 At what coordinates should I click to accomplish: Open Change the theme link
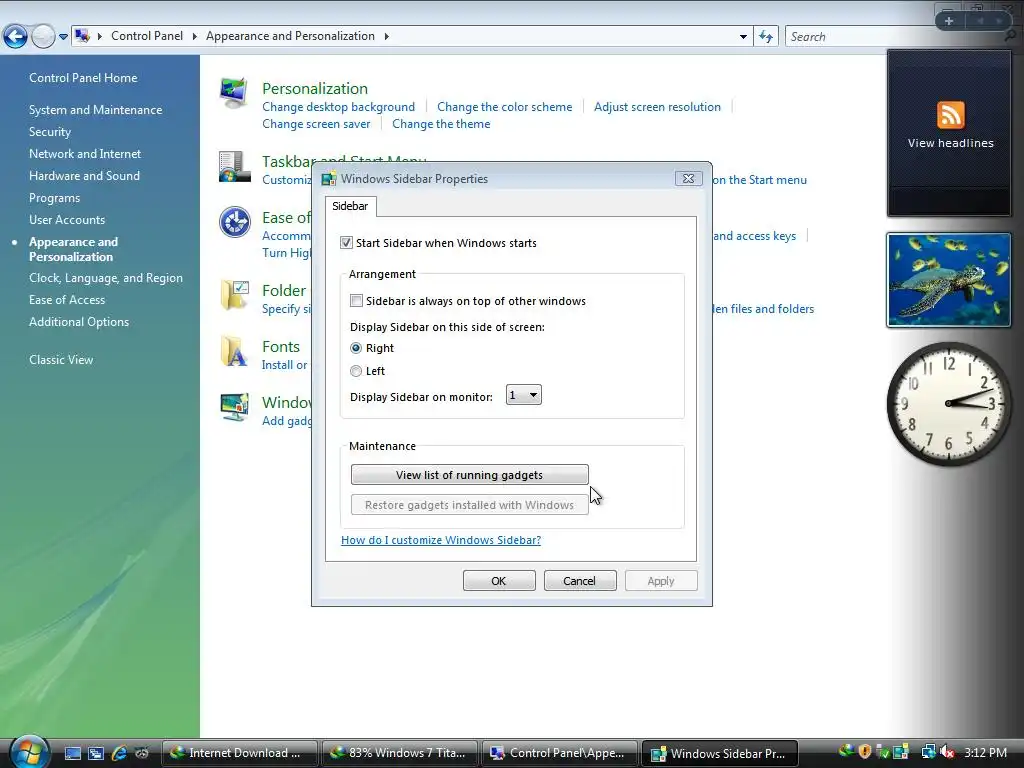coord(441,123)
